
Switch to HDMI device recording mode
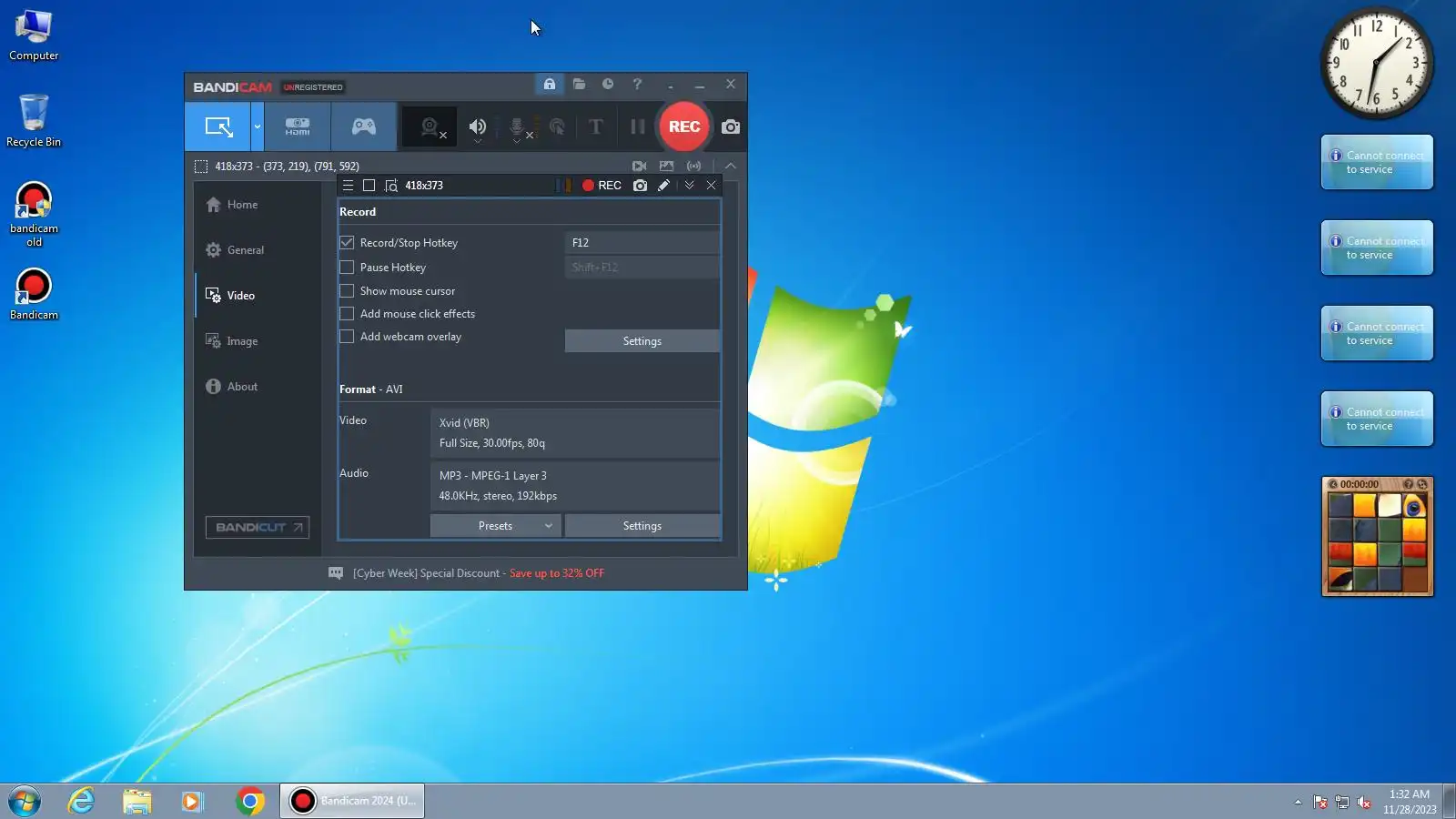tap(298, 126)
